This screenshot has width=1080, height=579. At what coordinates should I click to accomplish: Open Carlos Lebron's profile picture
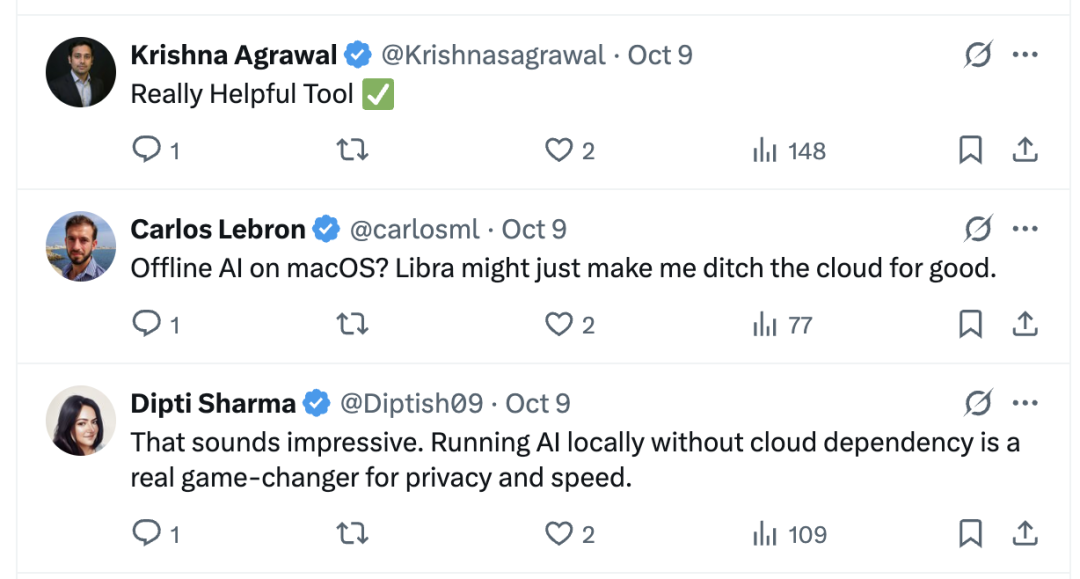point(81,247)
